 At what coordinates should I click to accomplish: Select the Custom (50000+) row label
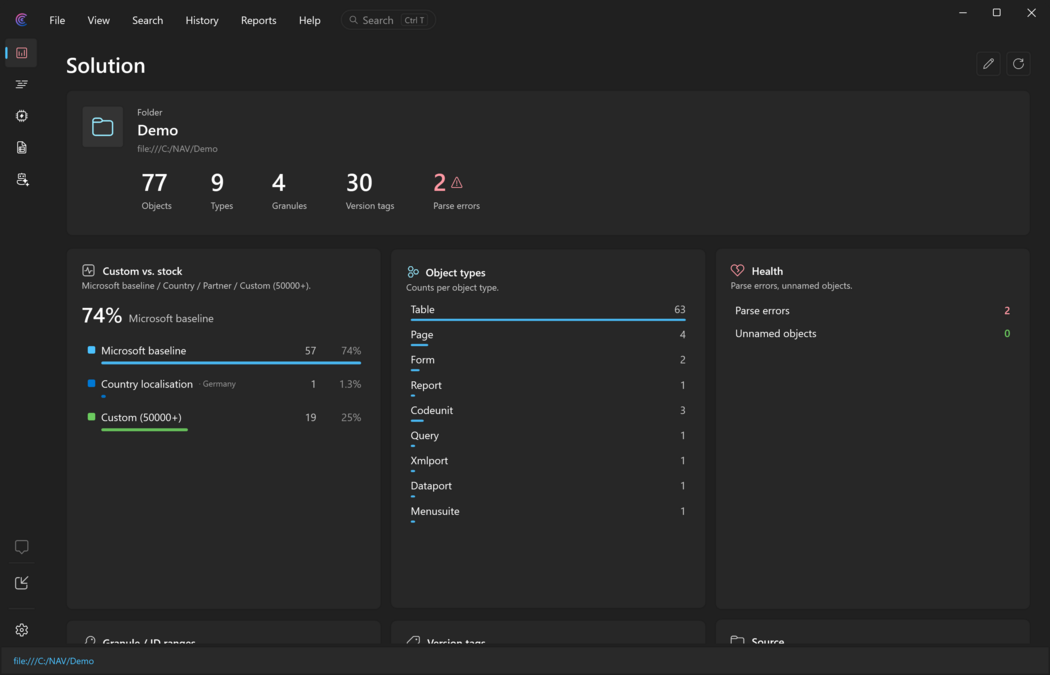pyautogui.click(x=141, y=417)
